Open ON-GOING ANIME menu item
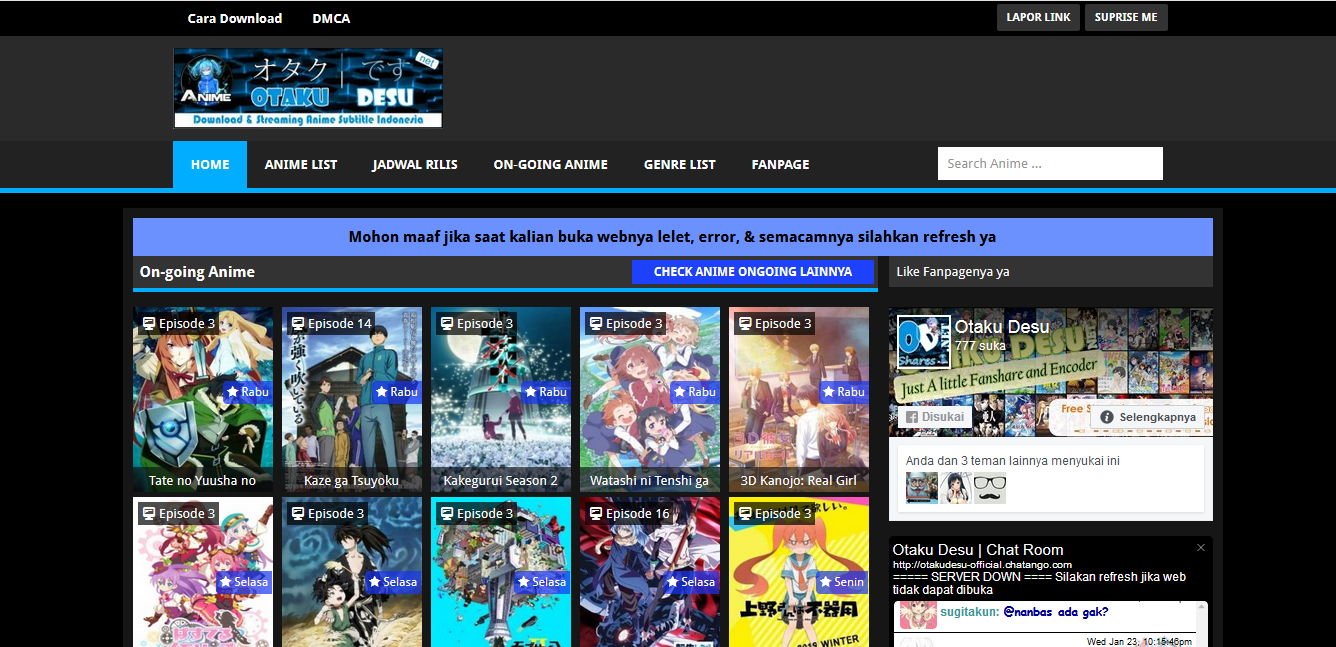1336x647 pixels. [550, 164]
